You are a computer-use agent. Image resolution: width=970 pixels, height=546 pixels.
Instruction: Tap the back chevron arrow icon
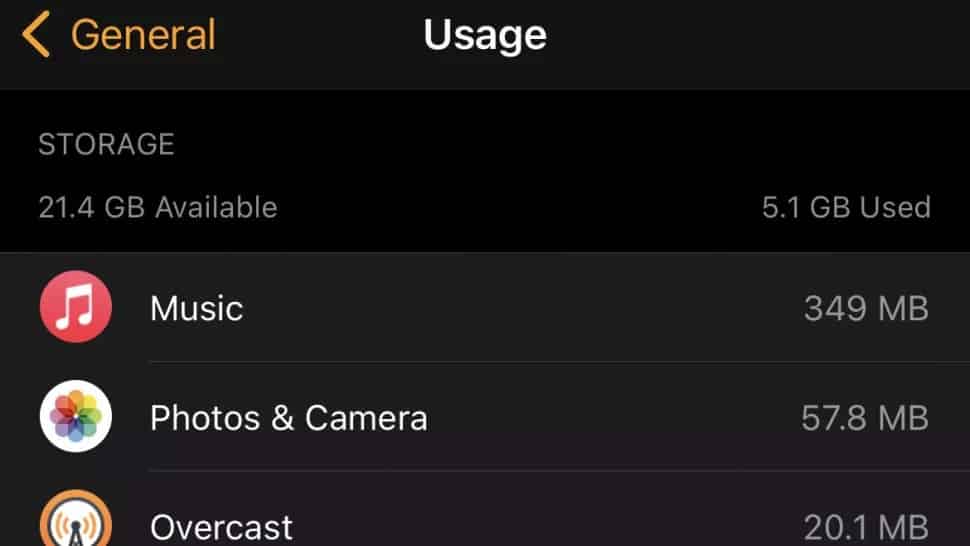[x=35, y=35]
